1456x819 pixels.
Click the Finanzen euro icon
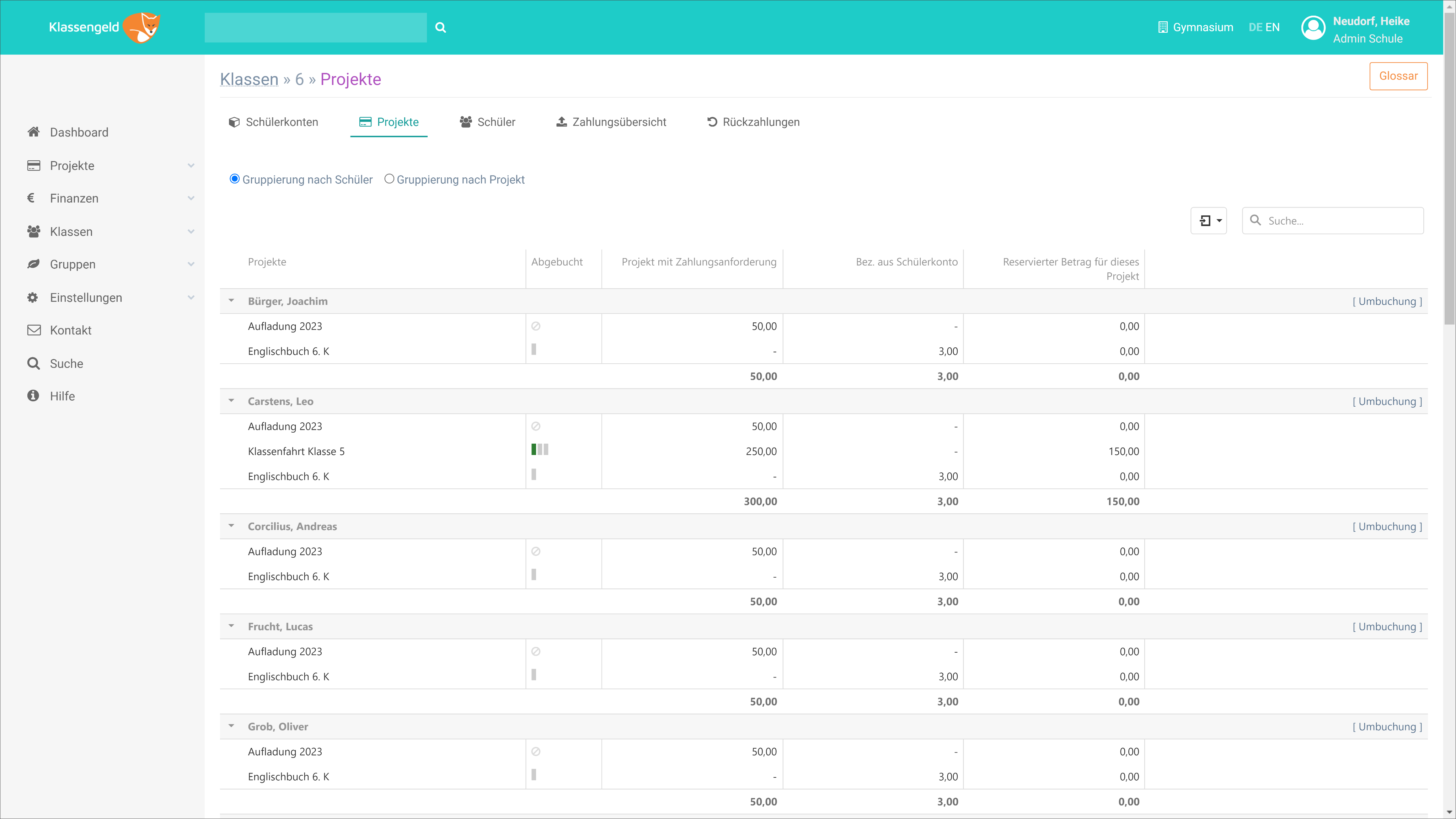[x=31, y=198]
